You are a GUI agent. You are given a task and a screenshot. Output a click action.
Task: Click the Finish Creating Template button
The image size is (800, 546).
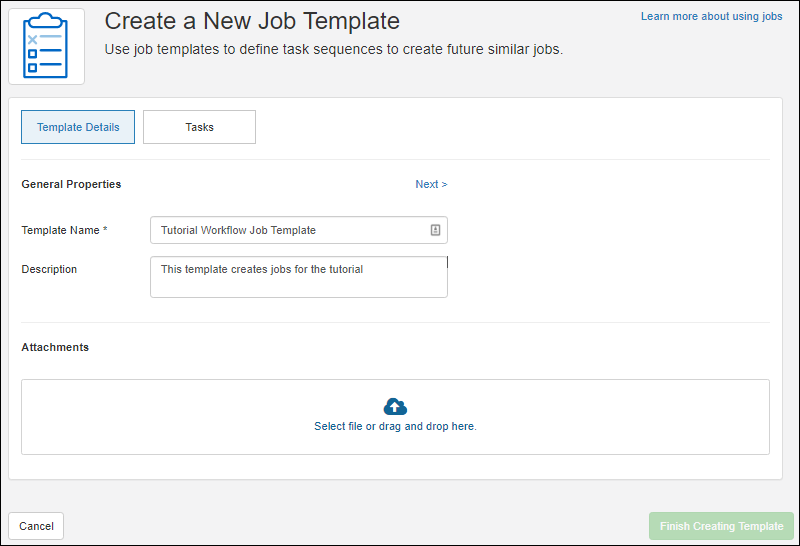click(721, 526)
